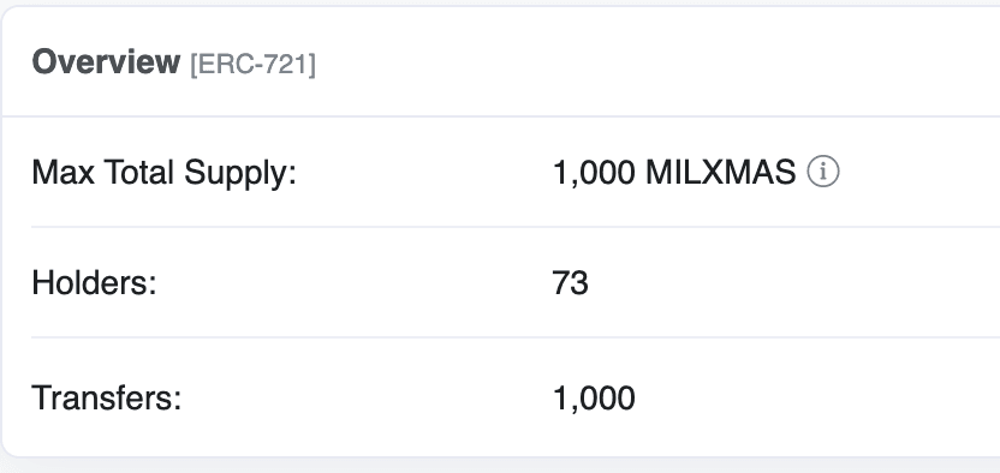Click the Holders row
Viewport: 1000px width, 473px height.
[516, 282]
